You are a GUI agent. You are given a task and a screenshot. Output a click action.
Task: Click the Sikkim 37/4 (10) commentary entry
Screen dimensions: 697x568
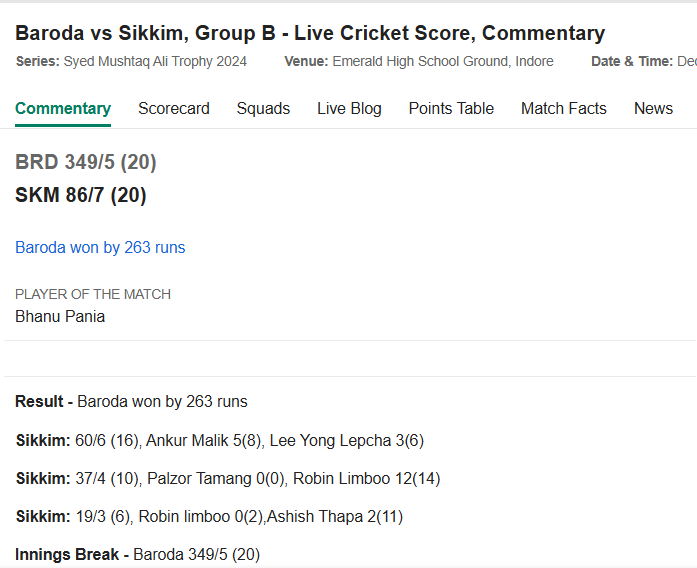(x=228, y=479)
